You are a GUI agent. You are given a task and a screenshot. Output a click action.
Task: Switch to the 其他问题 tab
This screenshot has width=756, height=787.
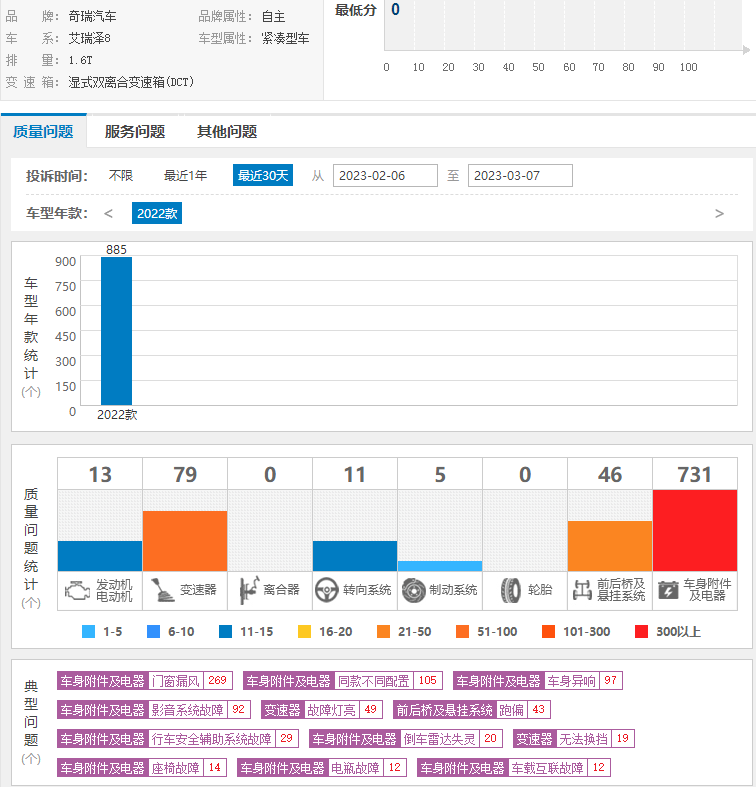tap(227, 132)
